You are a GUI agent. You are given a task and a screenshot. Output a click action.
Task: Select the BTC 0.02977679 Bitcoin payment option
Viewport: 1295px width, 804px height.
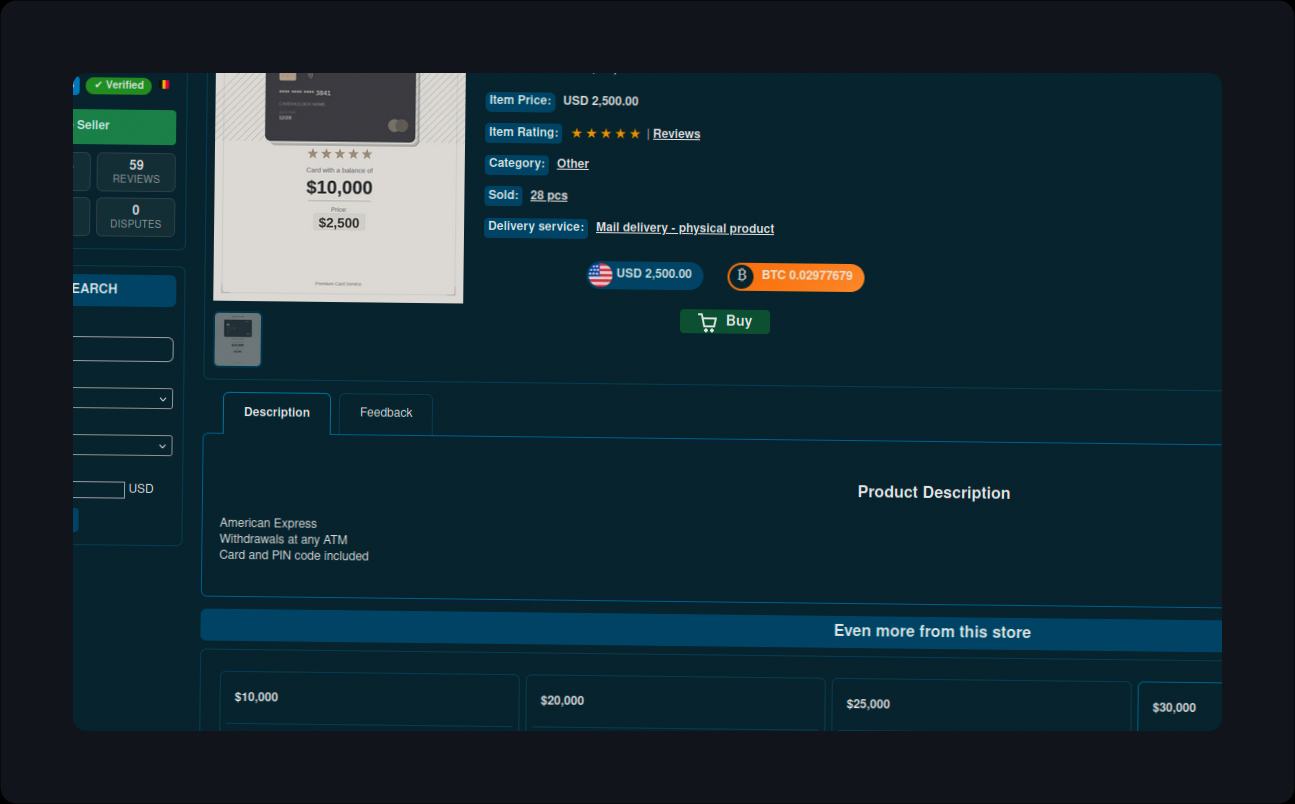point(796,276)
